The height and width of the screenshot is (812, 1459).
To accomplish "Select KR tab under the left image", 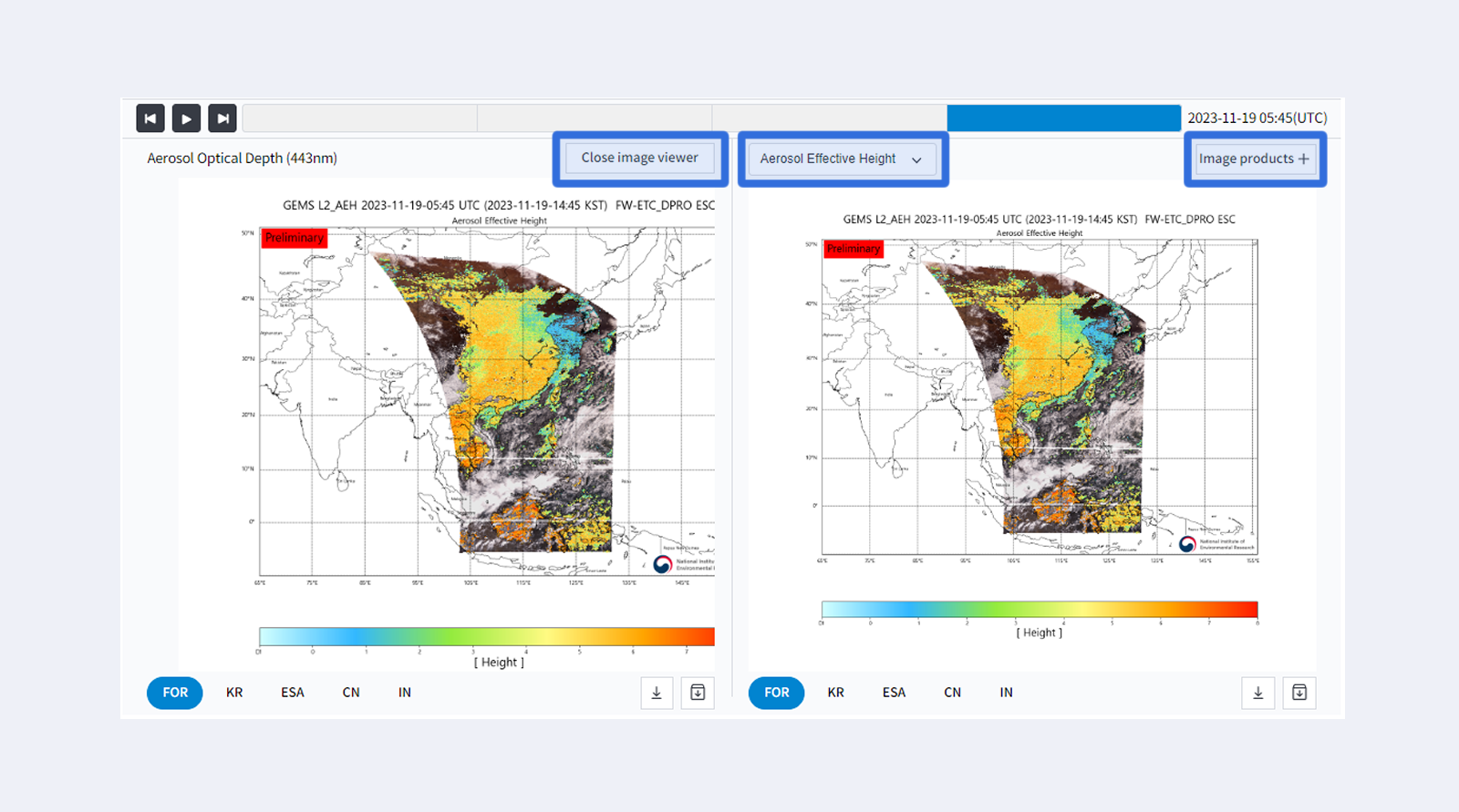I will 234,693.
